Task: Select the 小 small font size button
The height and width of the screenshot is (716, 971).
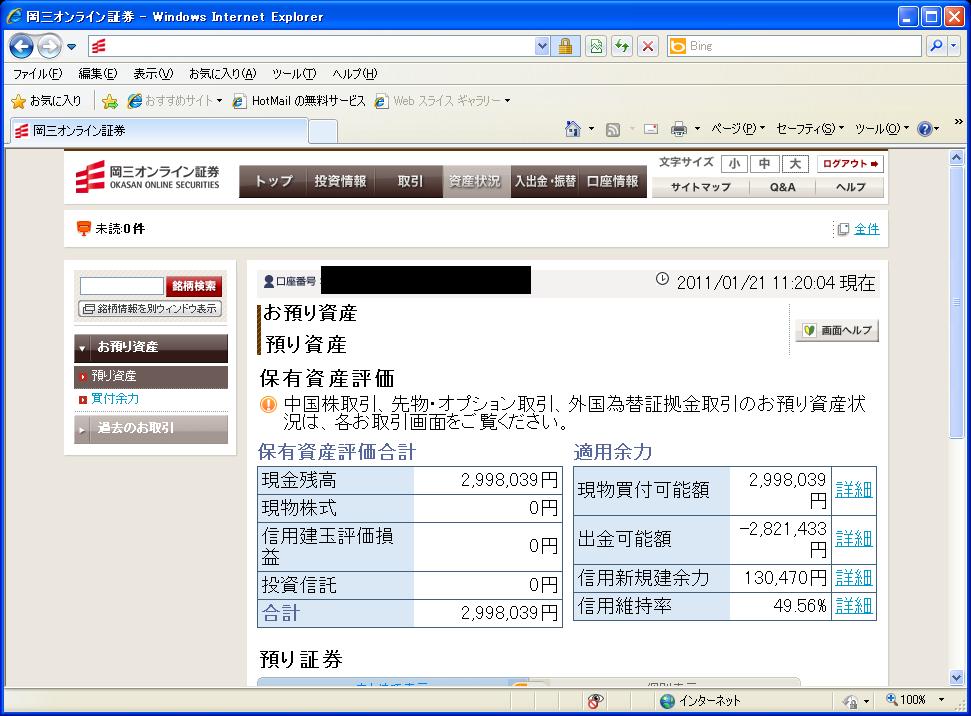Action: click(x=734, y=164)
